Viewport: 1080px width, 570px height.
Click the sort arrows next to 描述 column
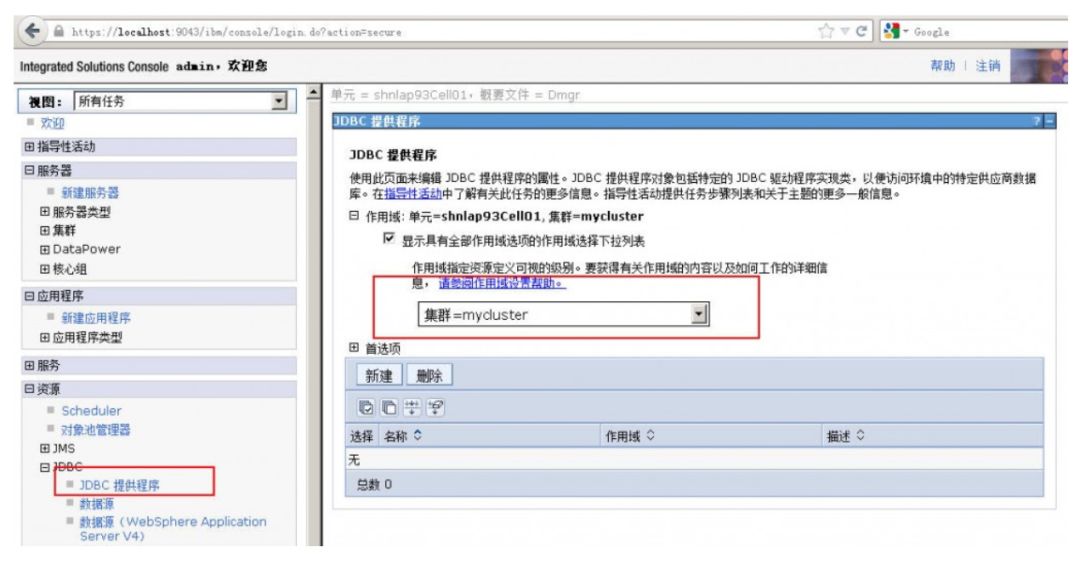point(860,435)
